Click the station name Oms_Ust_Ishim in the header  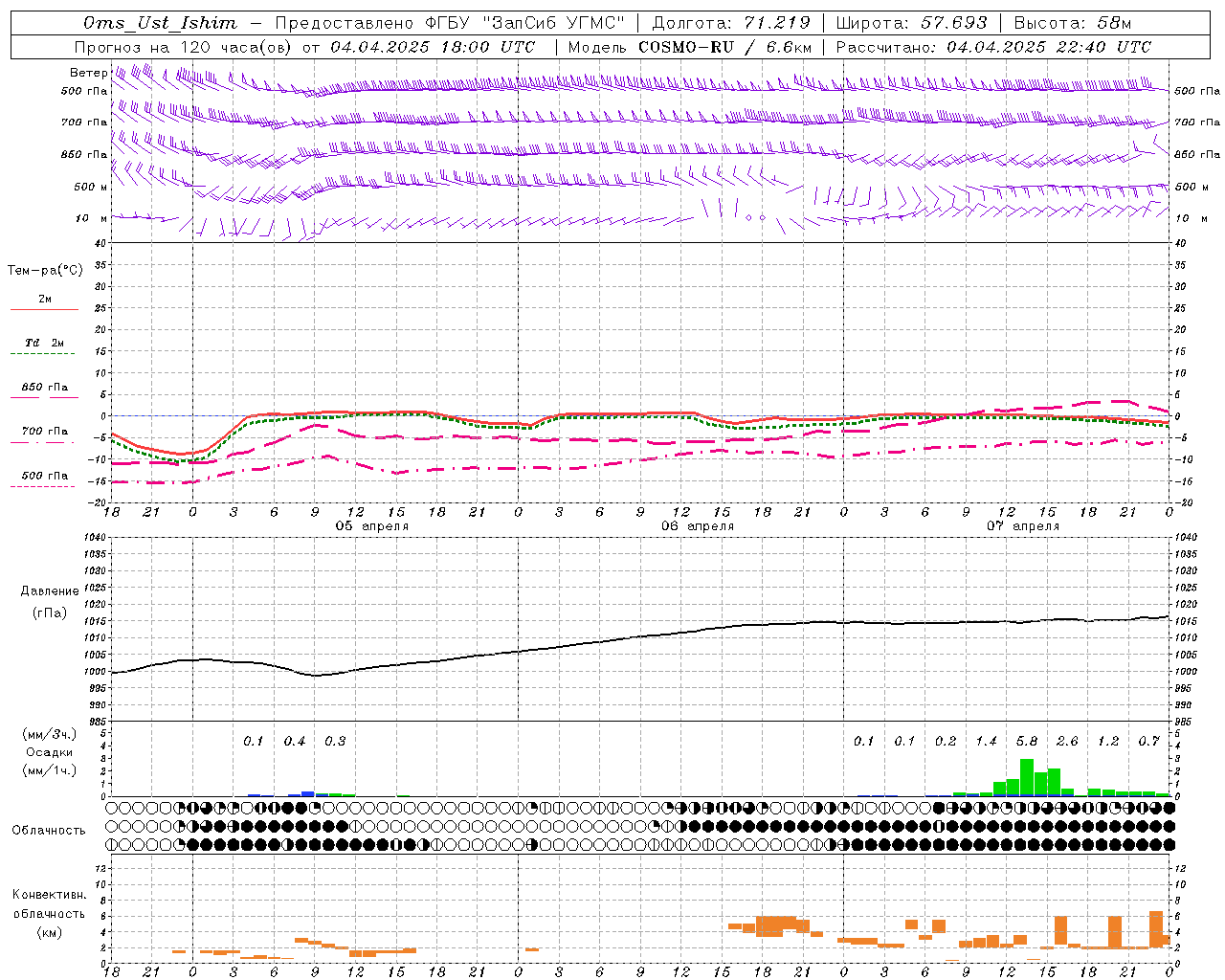click(x=160, y=23)
